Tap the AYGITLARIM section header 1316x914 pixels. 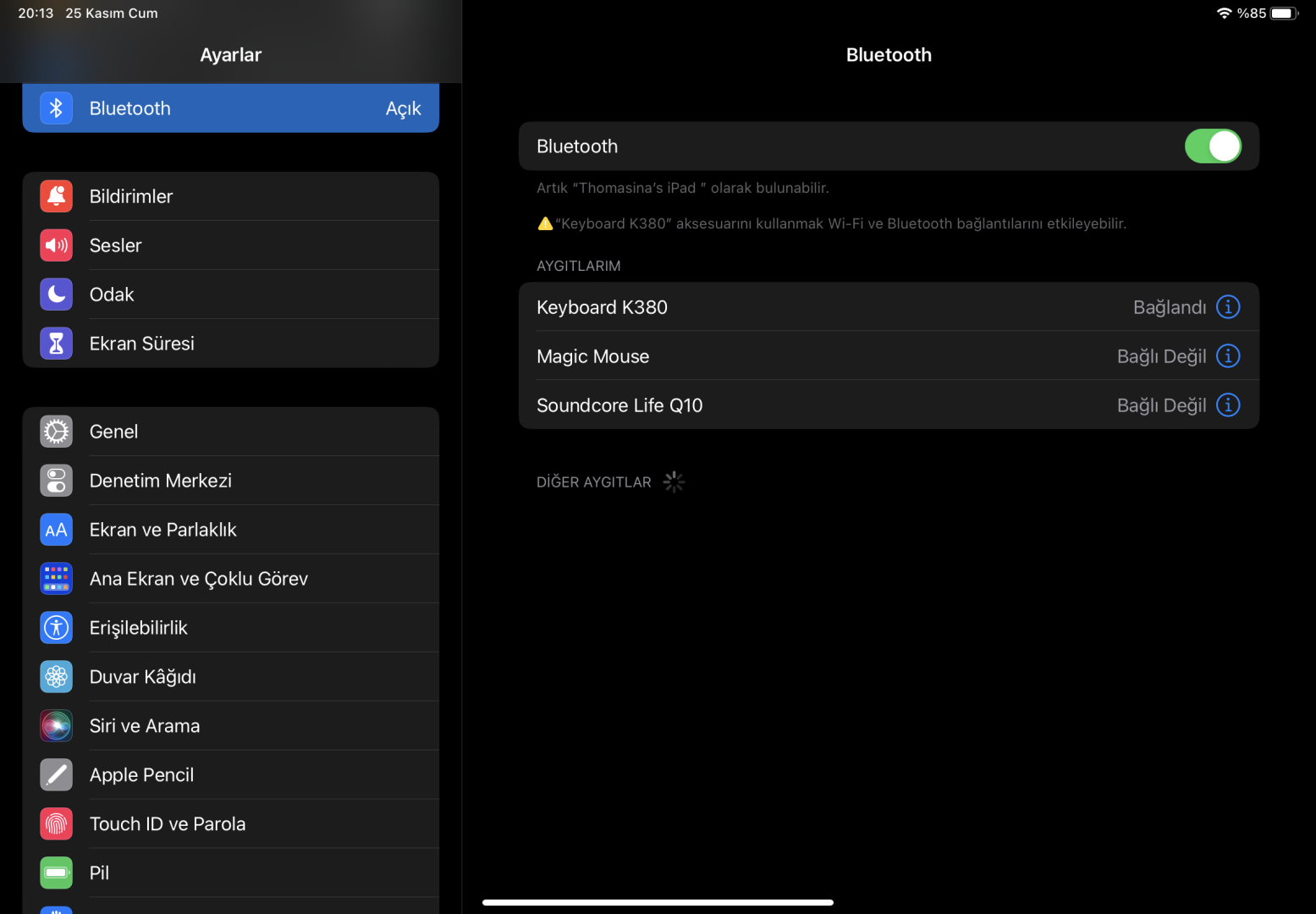[579, 266]
